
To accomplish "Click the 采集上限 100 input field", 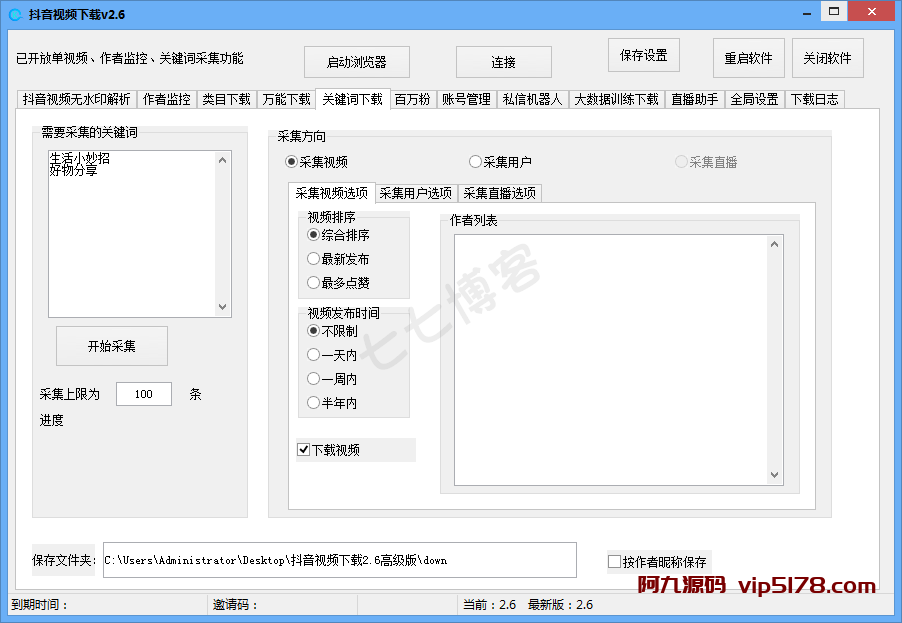I will pyautogui.click(x=144, y=394).
